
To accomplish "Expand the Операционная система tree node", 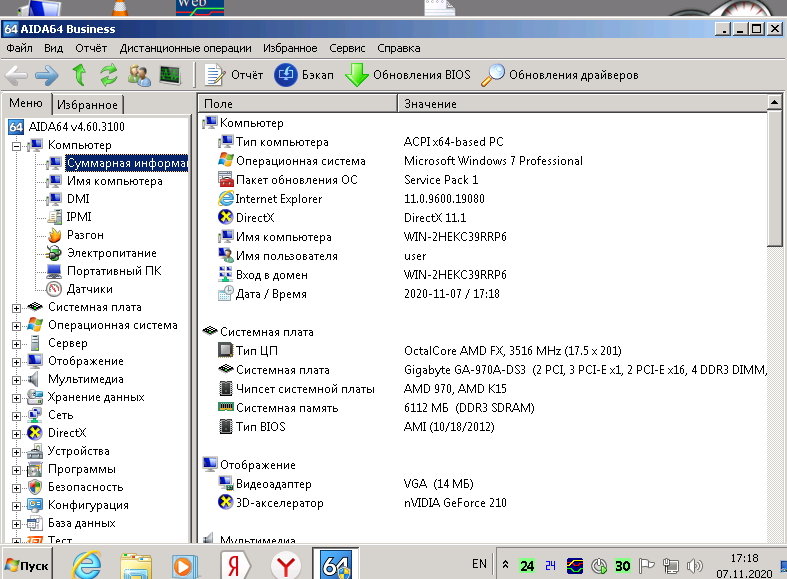I will click(17, 326).
